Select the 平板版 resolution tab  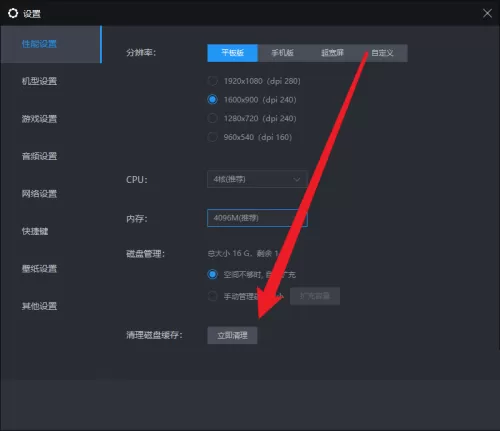232,53
